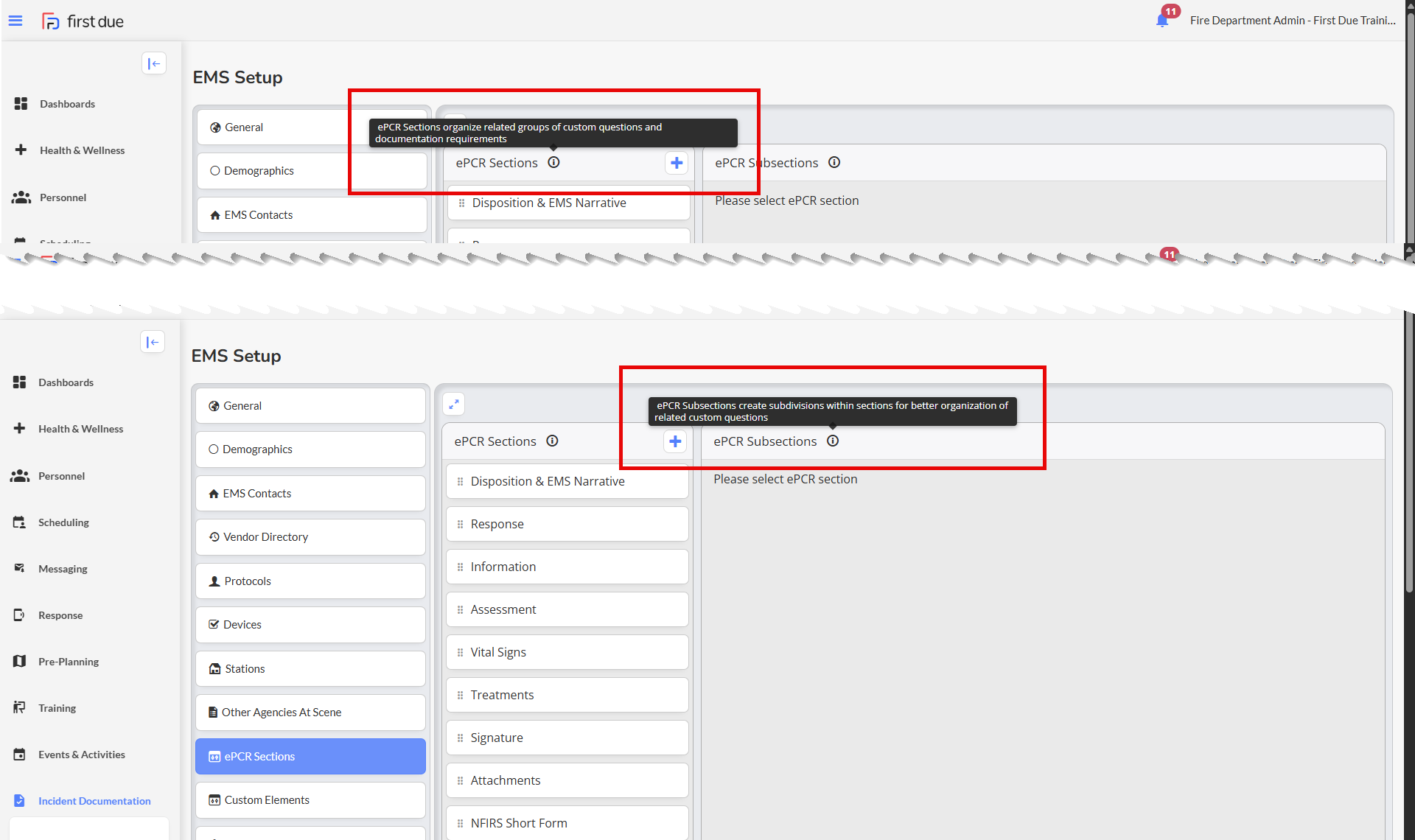Click the hamburger menu icon
The width and height of the screenshot is (1415, 840).
pyautogui.click(x=15, y=21)
